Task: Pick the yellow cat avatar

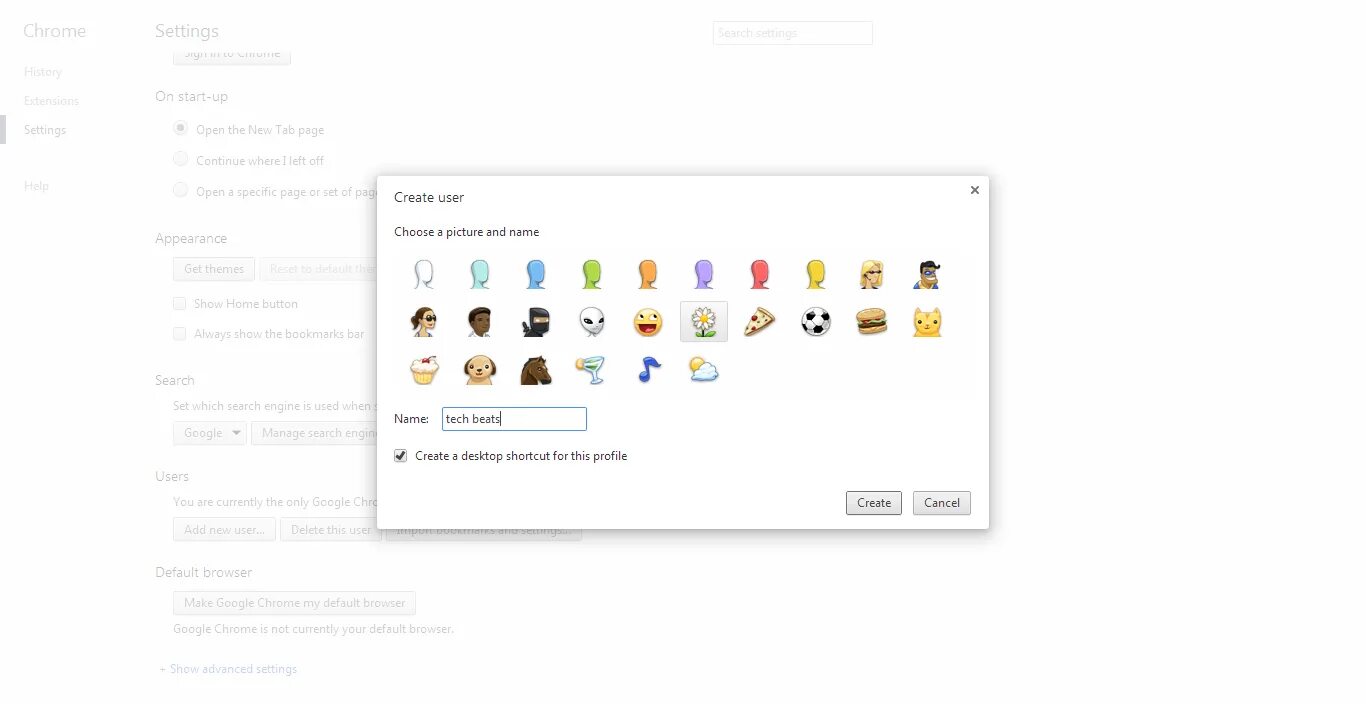Action: coord(928,322)
